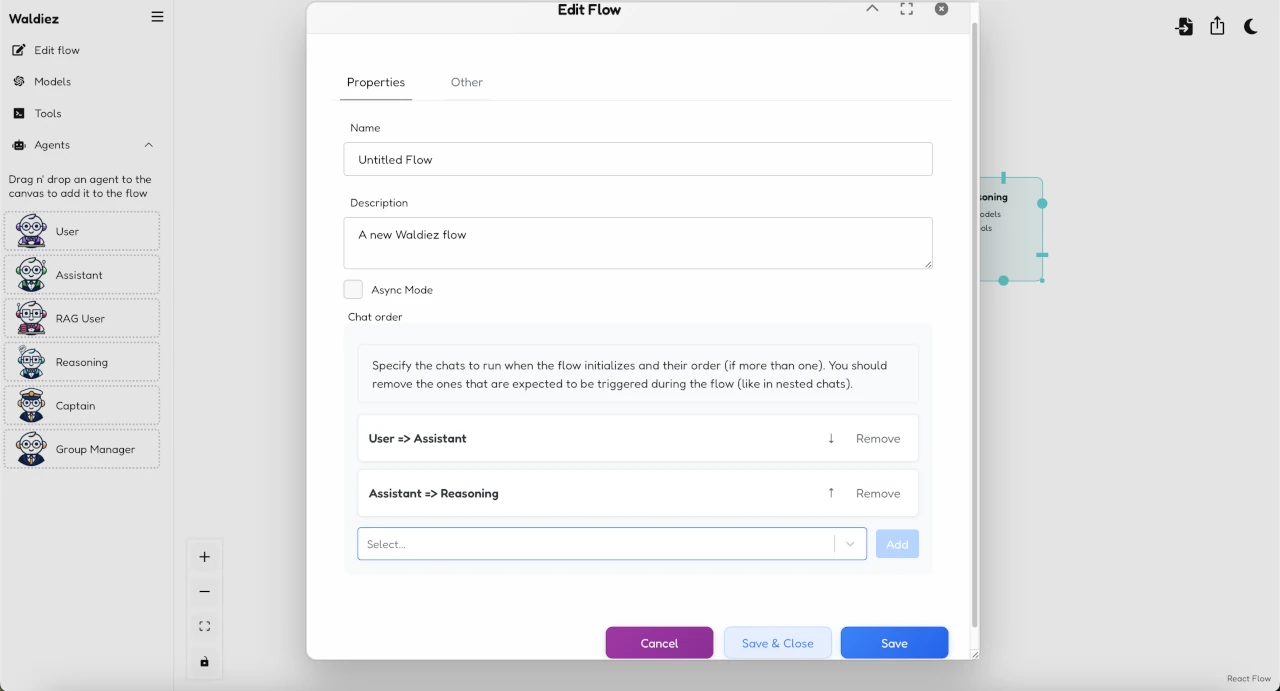This screenshot has height=691, width=1280.
Task: Check the Async Mode checkbox
Action: coord(353,289)
